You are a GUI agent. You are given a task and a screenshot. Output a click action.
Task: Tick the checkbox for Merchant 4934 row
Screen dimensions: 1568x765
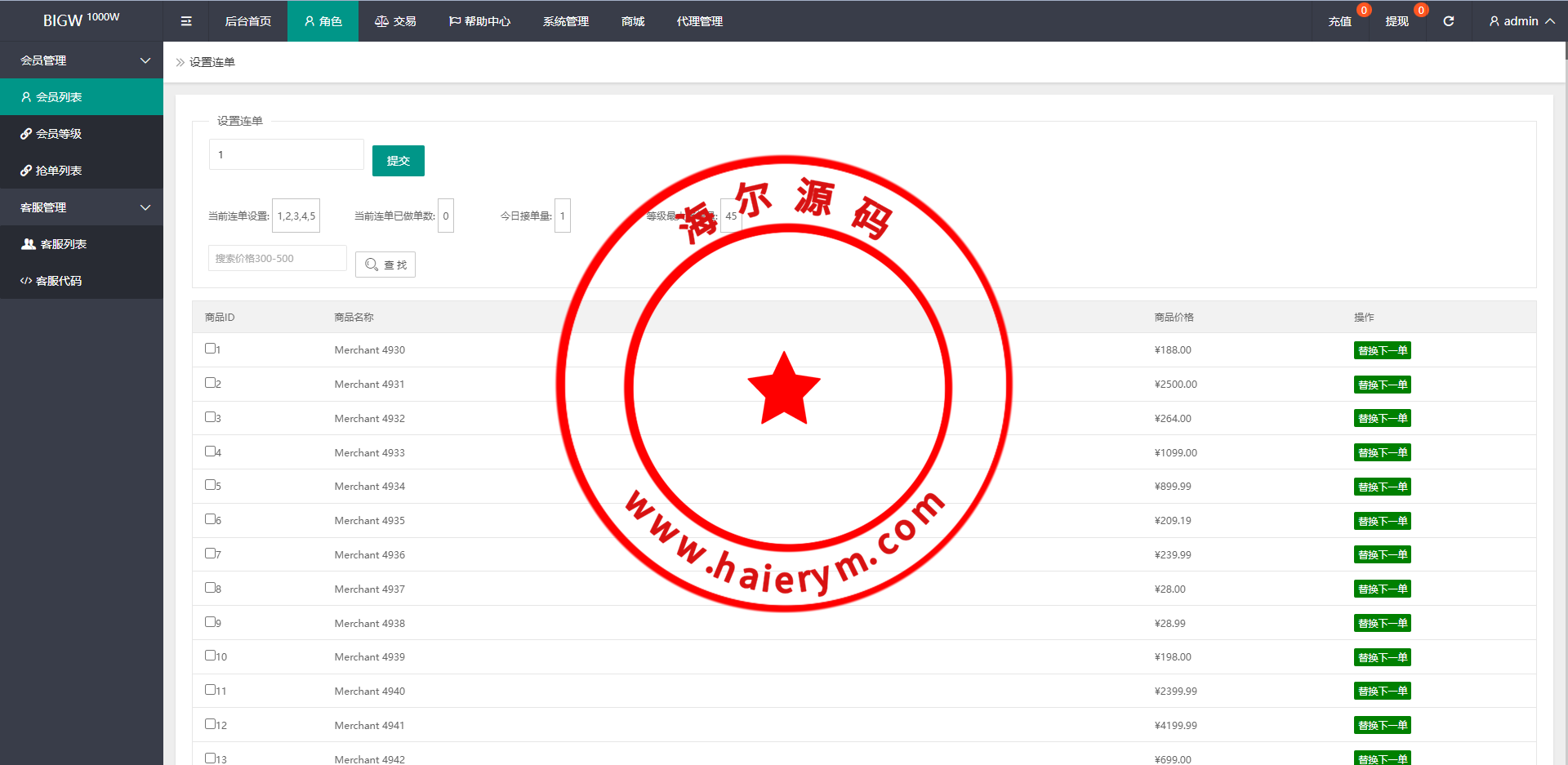tap(210, 485)
